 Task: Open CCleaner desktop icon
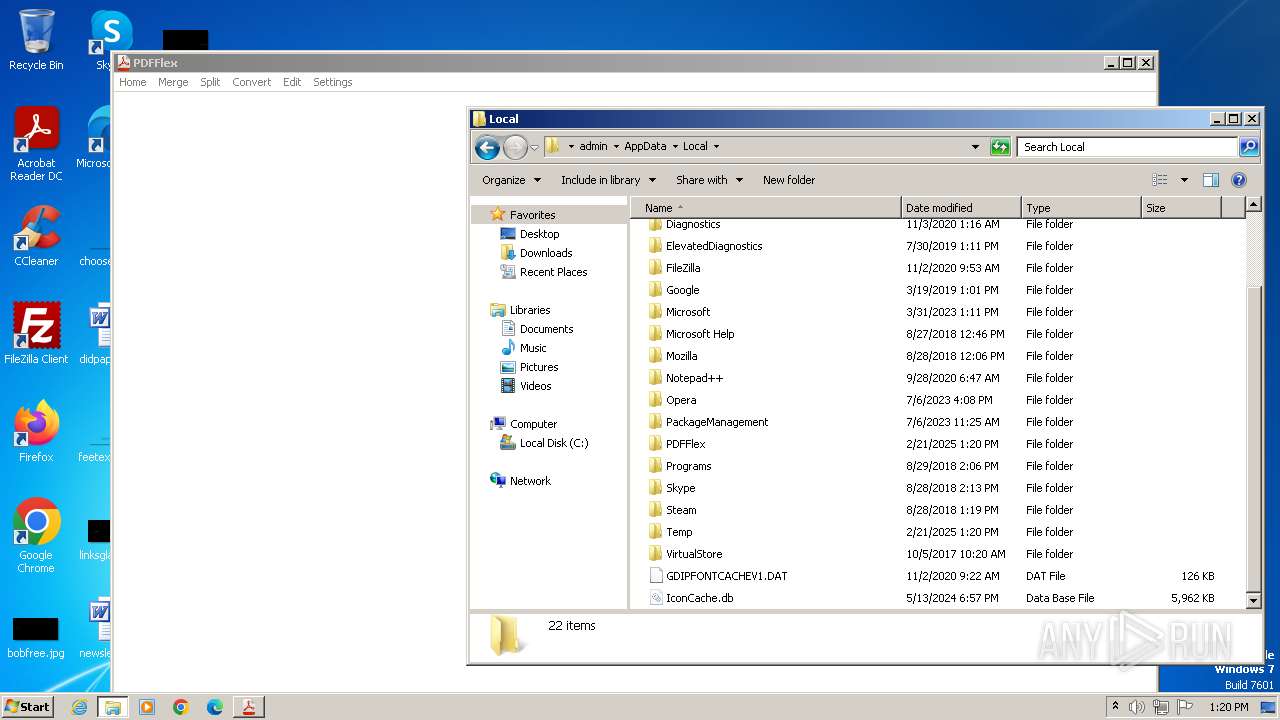pyautogui.click(x=36, y=236)
